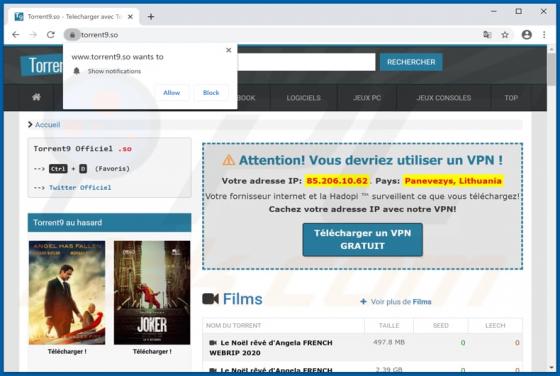Image resolution: width=560 pixels, height=376 pixels.
Task: Open a new browser tab
Action: click(151, 16)
